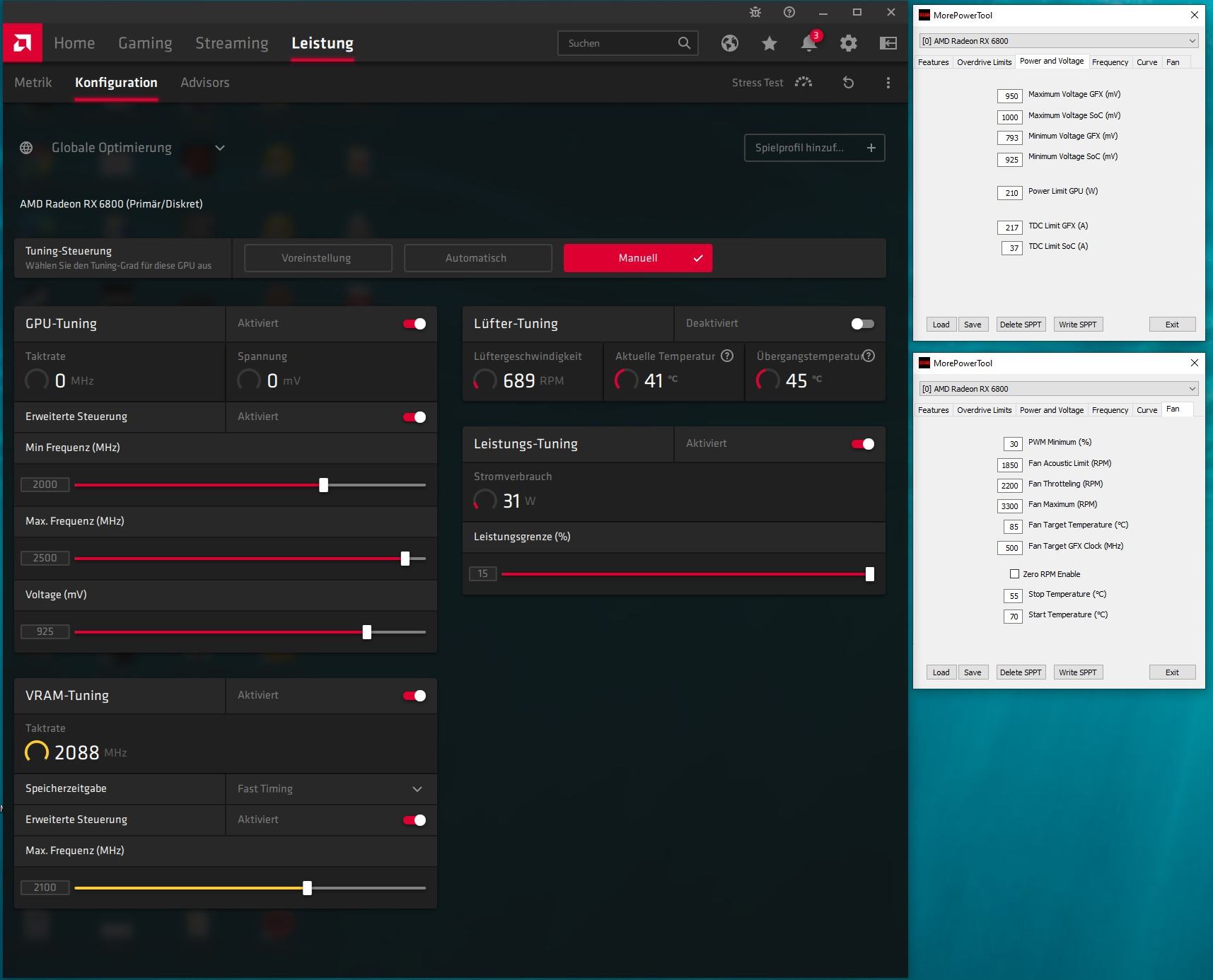Click the Leistungsgrenze 15 value box
Viewport: 1213px width, 980px height.
click(x=483, y=573)
